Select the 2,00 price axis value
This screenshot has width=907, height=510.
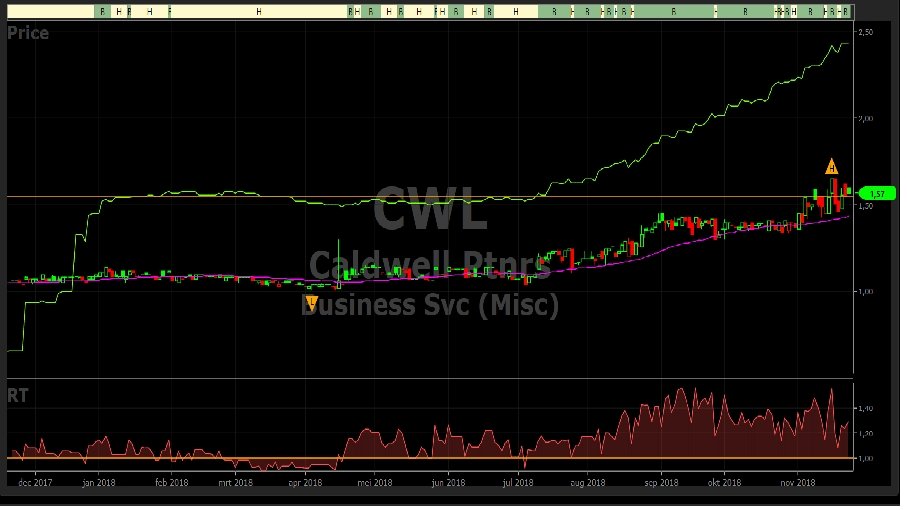(866, 118)
